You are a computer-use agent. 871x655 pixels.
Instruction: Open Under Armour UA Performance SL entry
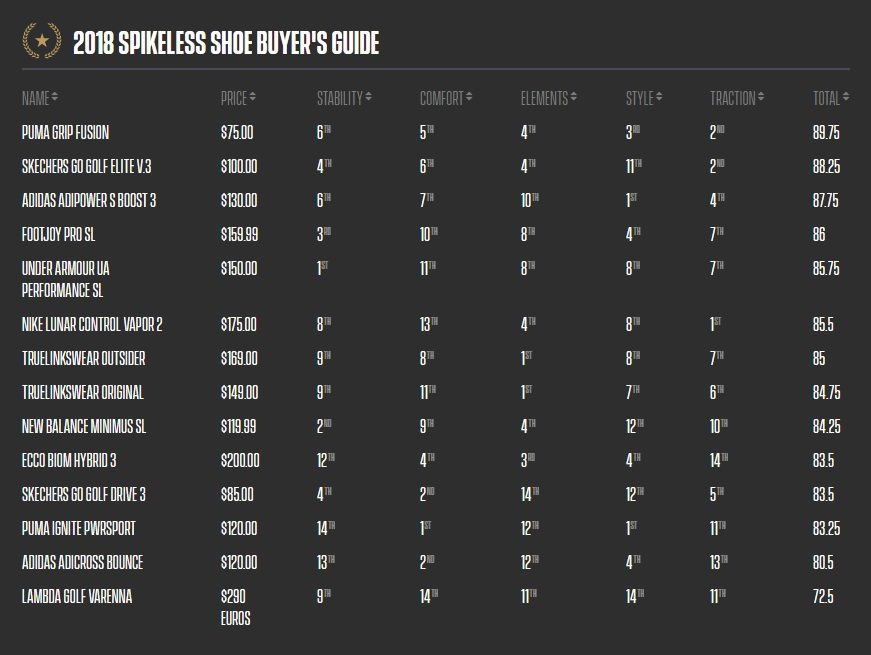pyautogui.click(x=66, y=279)
